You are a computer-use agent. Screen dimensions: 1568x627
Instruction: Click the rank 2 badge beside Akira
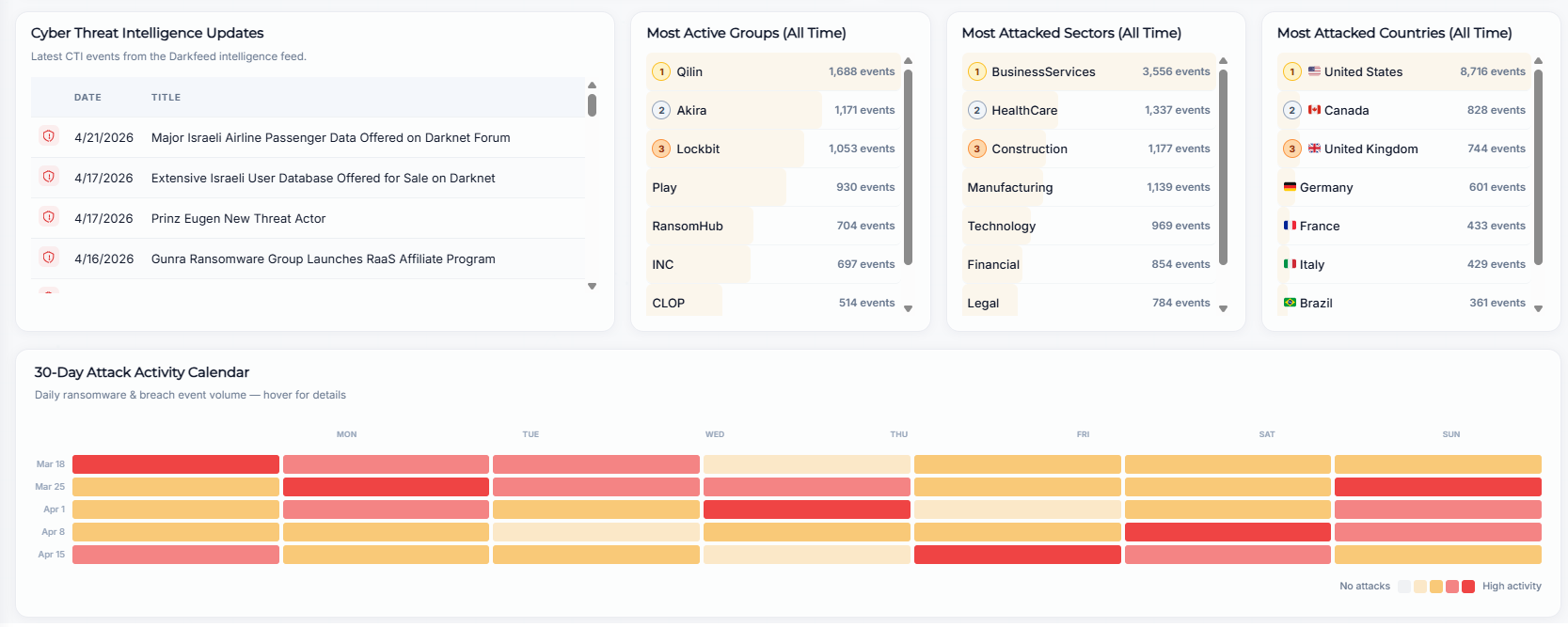click(x=661, y=110)
